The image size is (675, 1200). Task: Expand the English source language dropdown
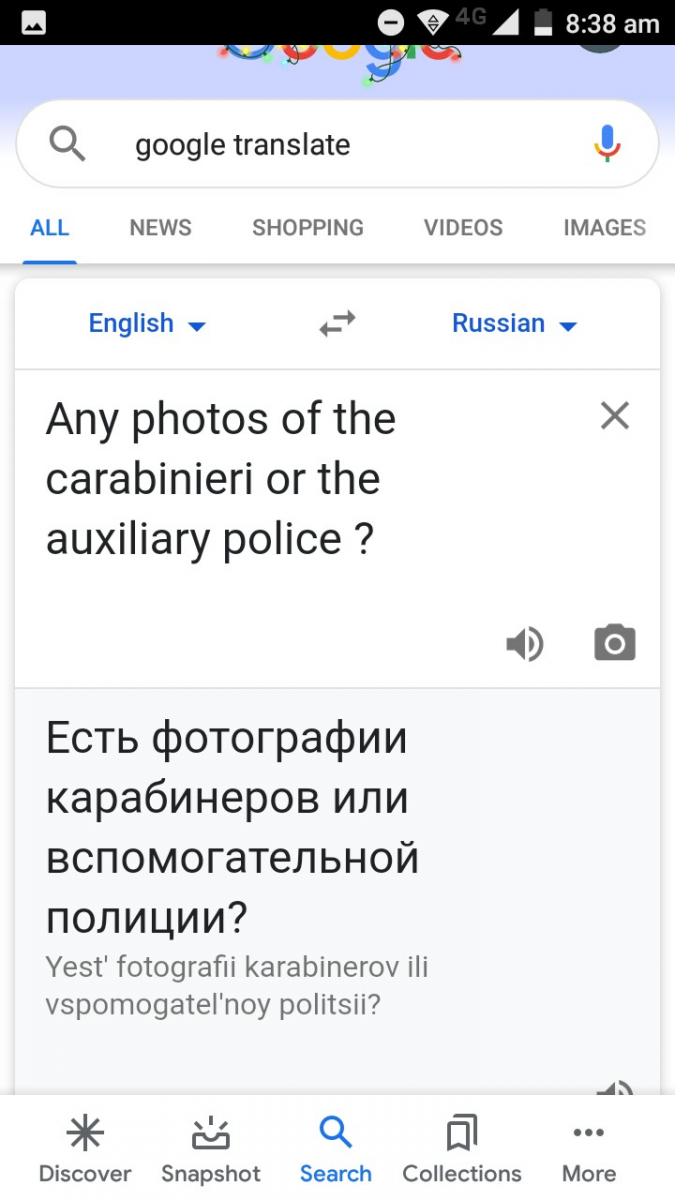point(147,324)
